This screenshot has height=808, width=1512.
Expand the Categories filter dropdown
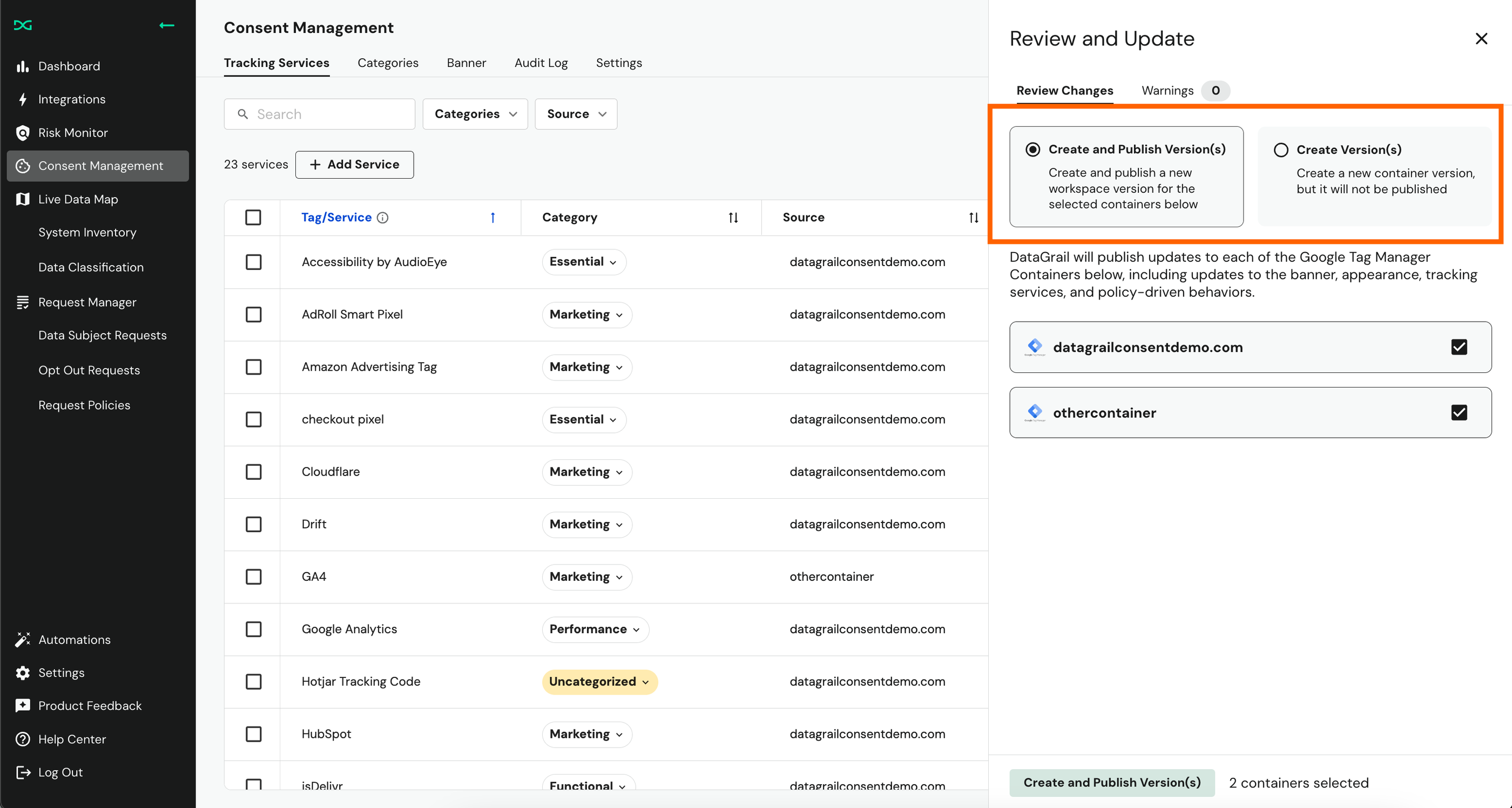click(474, 113)
